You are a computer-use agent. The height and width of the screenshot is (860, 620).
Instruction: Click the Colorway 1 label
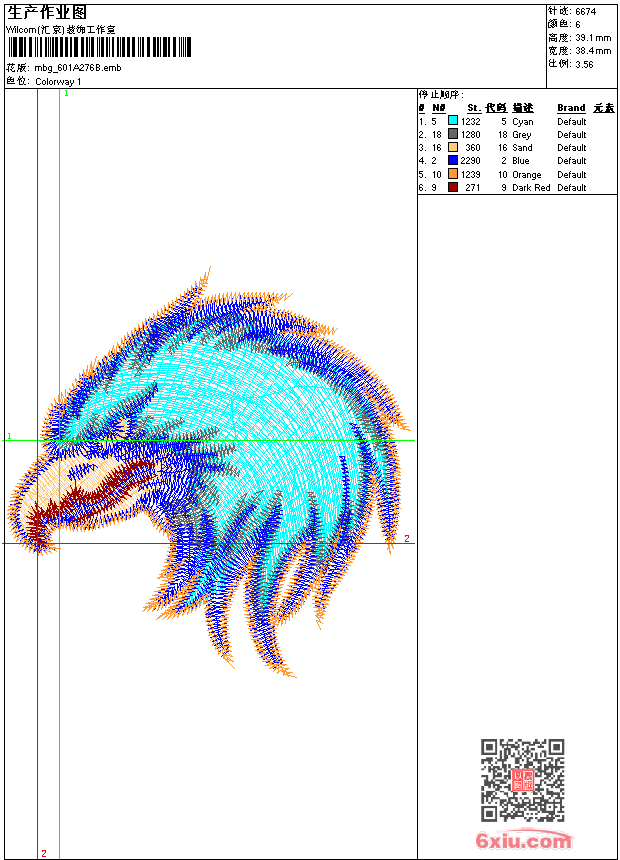coord(58,81)
